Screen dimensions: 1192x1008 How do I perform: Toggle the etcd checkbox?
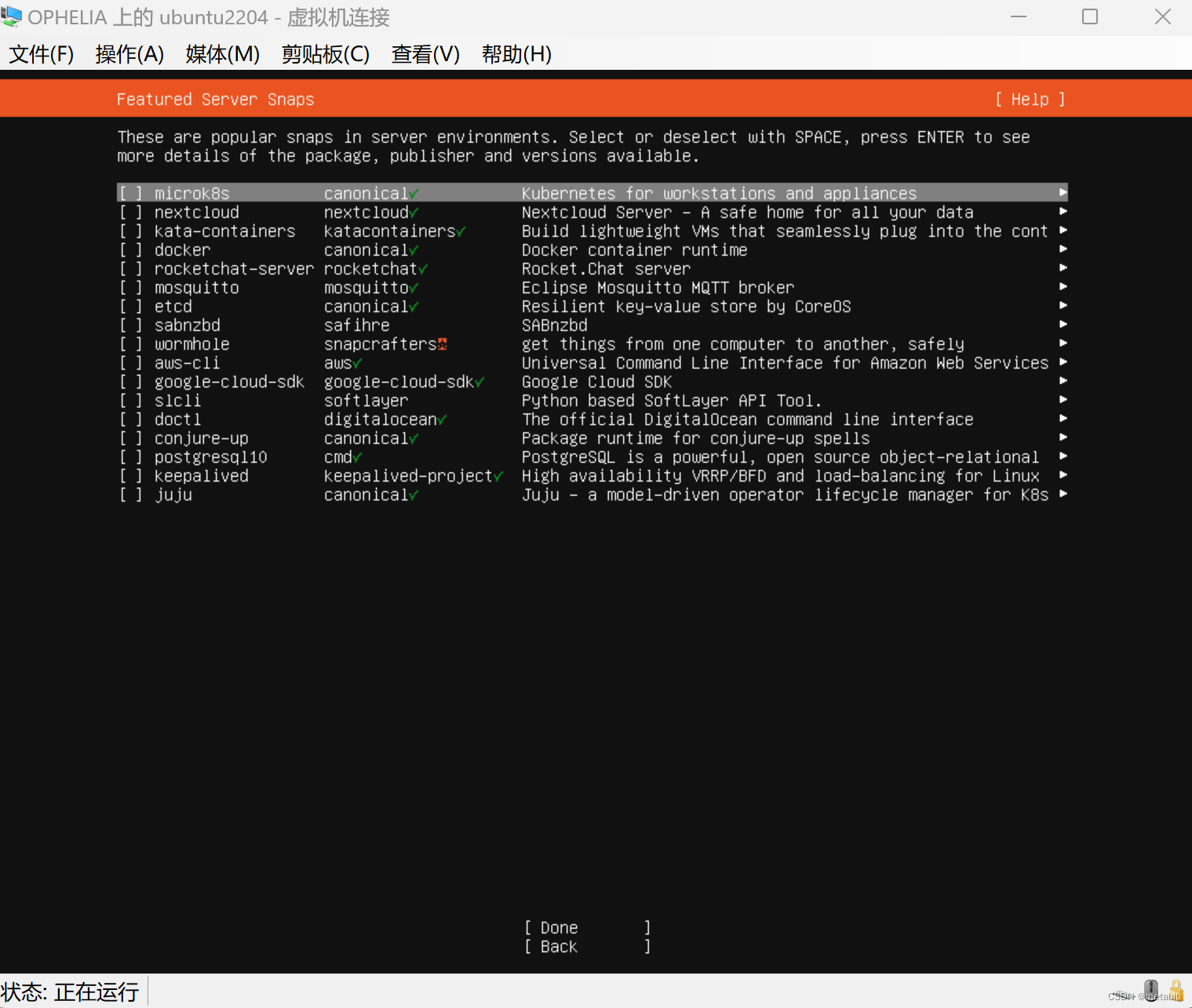pyautogui.click(x=131, y=306)
